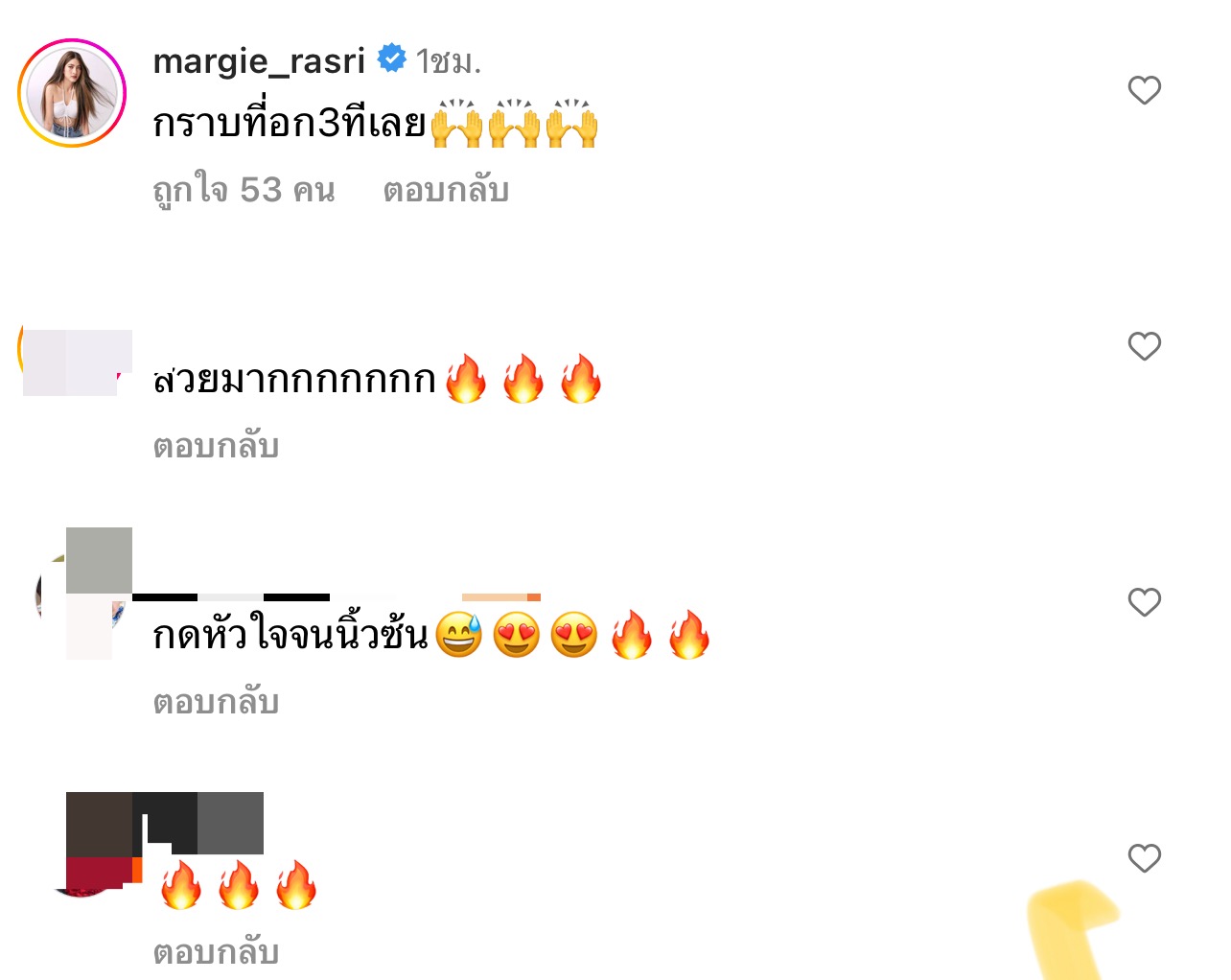Select the กราบที่อก3ทีเลย comment text

289,124
